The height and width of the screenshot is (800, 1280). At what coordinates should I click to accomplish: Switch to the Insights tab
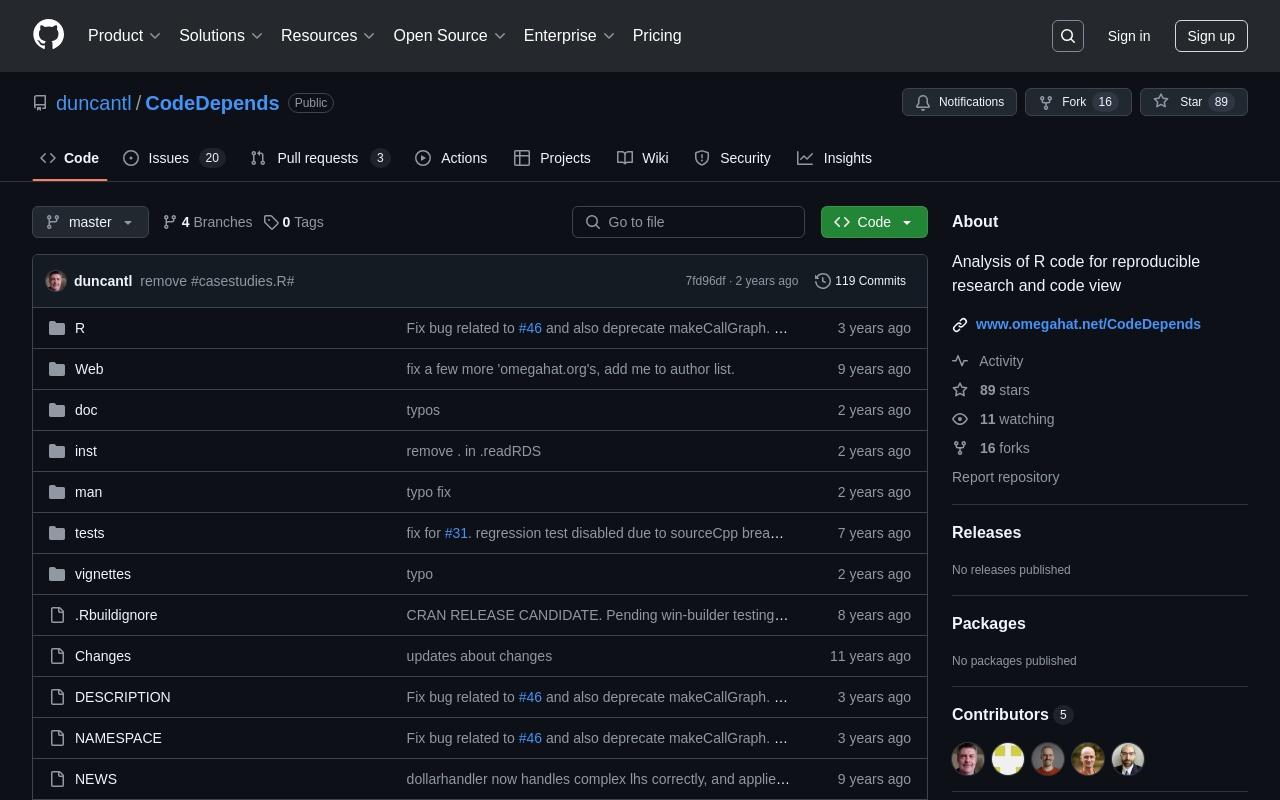835,158
